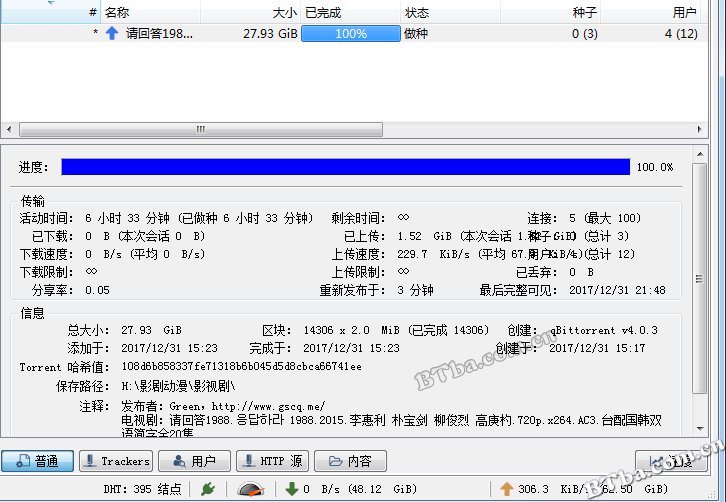Image resolution: width=726 pixels, height=502 pixels.
Task: Click the upload speed value 229.7 KiB/s
Action: (433, 254)
